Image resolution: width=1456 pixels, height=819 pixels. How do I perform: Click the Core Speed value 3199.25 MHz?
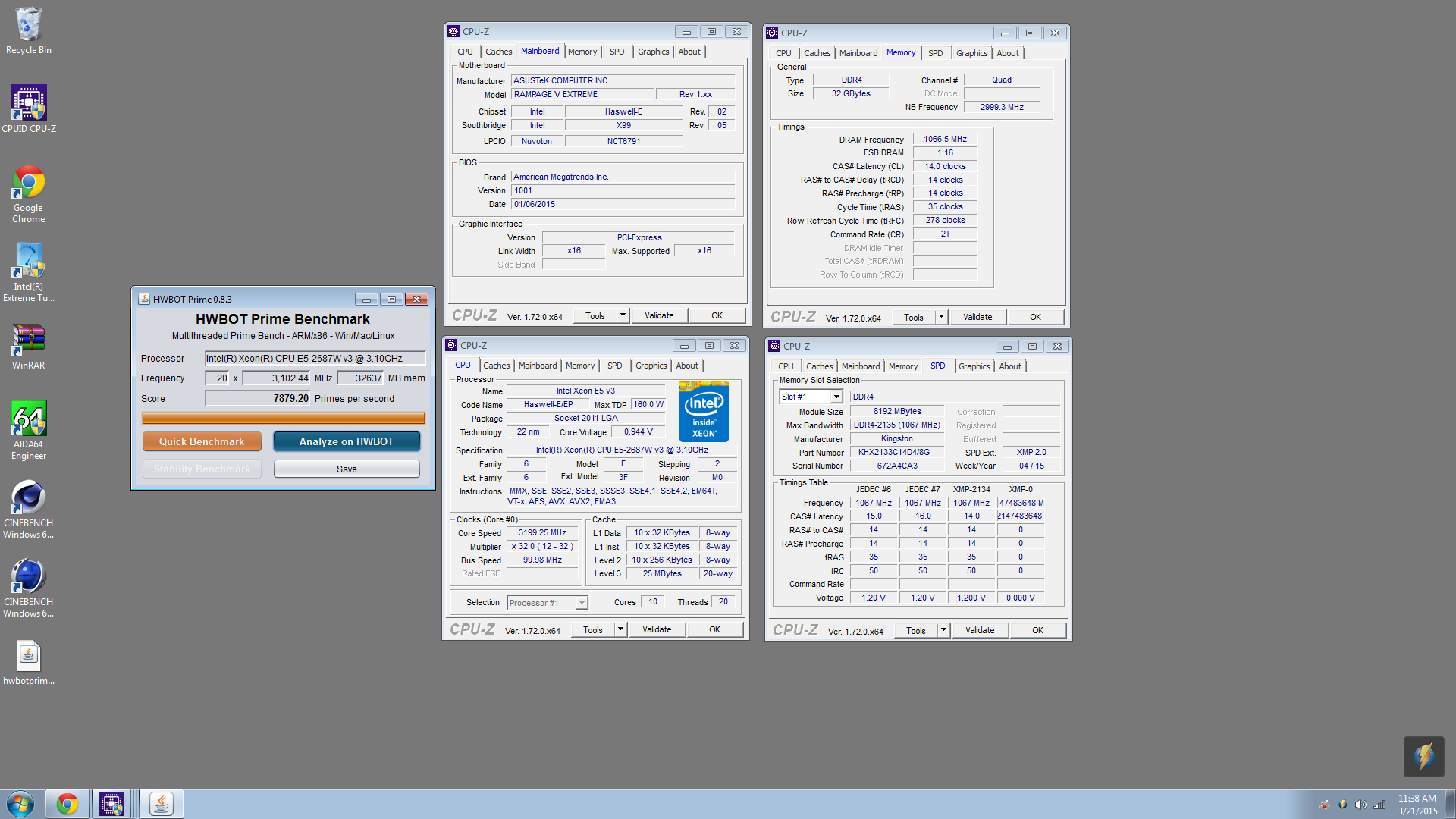coord(542,532)
